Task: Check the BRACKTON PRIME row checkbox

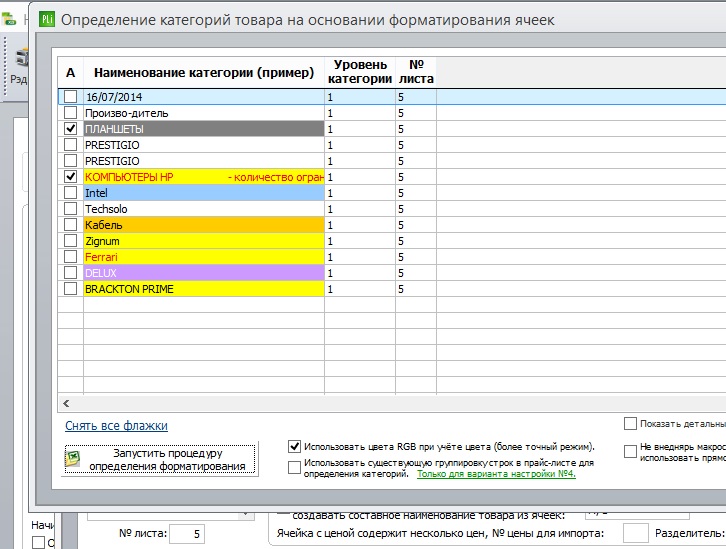Action: pos(70,289)
